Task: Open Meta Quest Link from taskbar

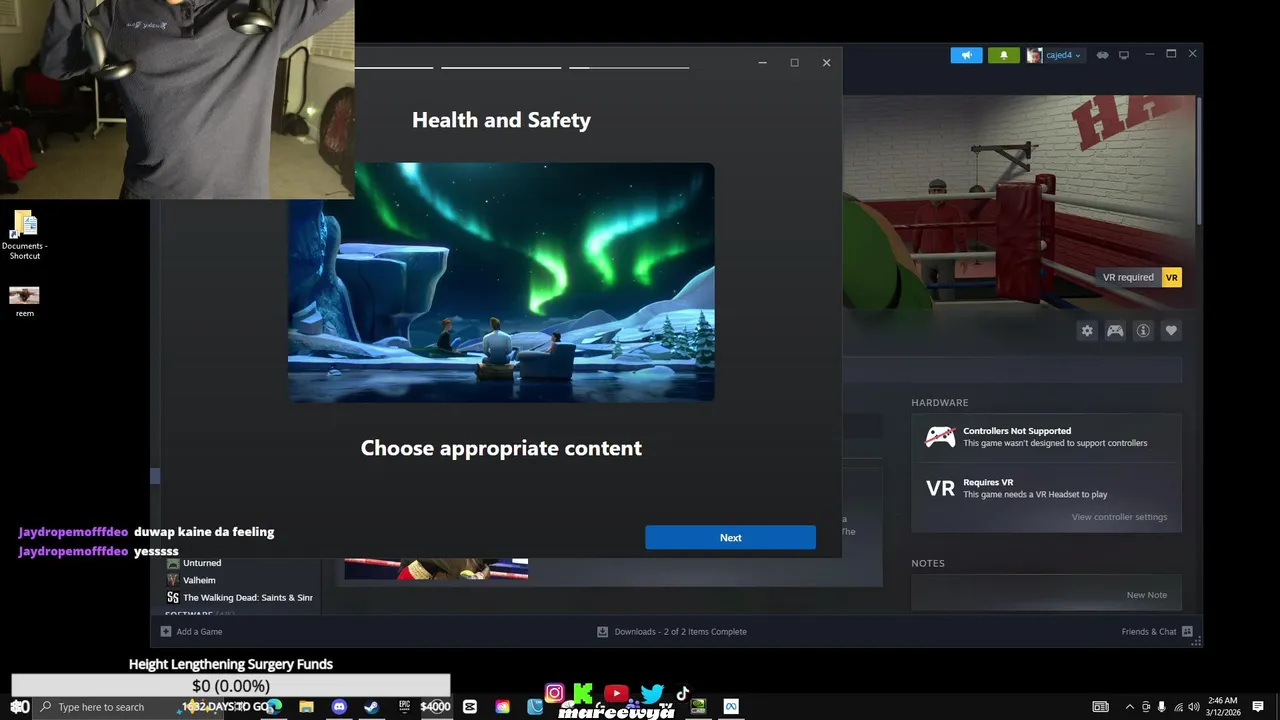Action: (x=731, y=707)
